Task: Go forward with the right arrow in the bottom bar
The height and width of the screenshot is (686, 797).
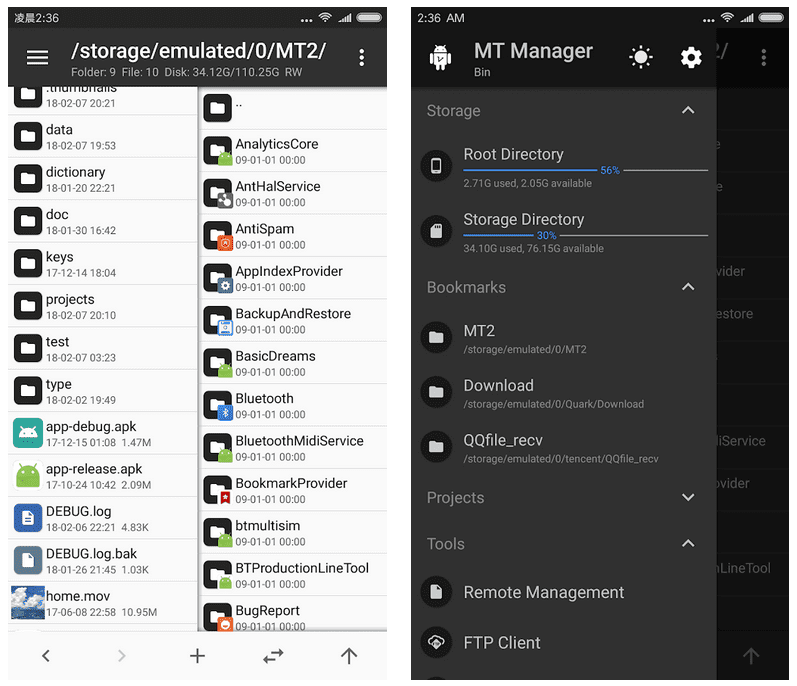Action: (x=121, y=656)
